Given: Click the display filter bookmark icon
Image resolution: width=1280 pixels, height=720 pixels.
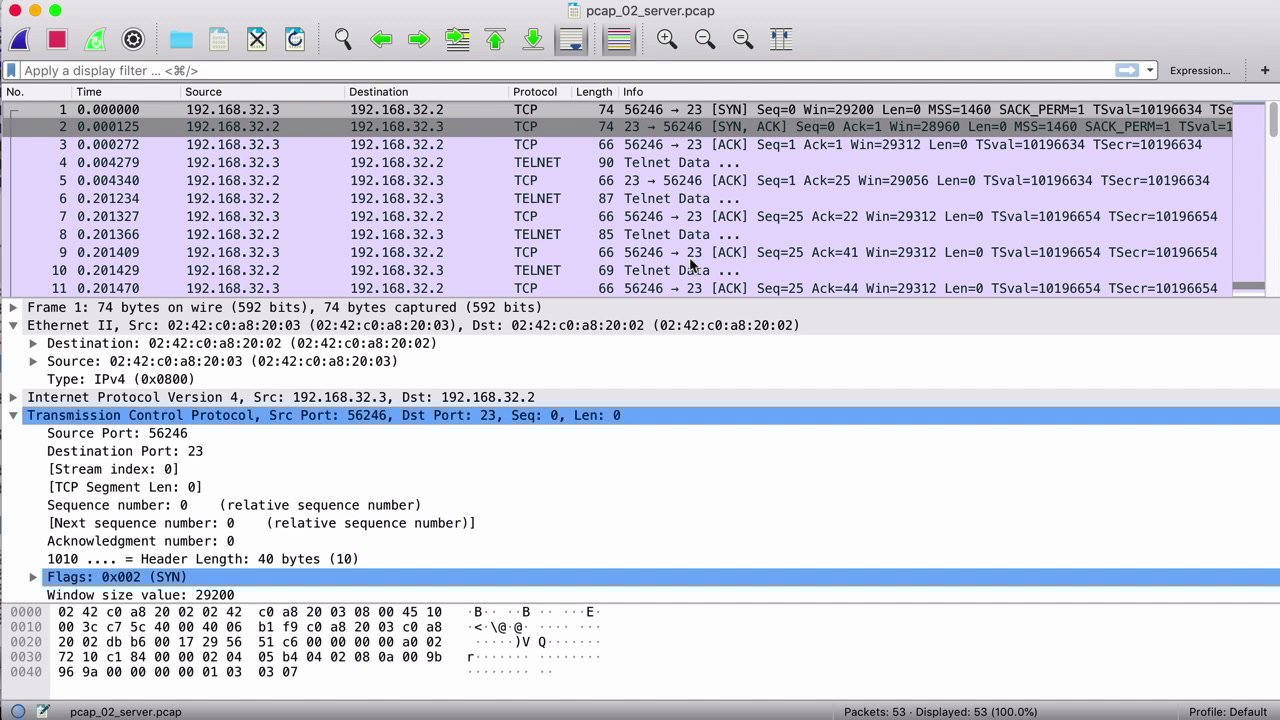Looking at the screenshot, I should pyautogui.click(x=11, y=70).
